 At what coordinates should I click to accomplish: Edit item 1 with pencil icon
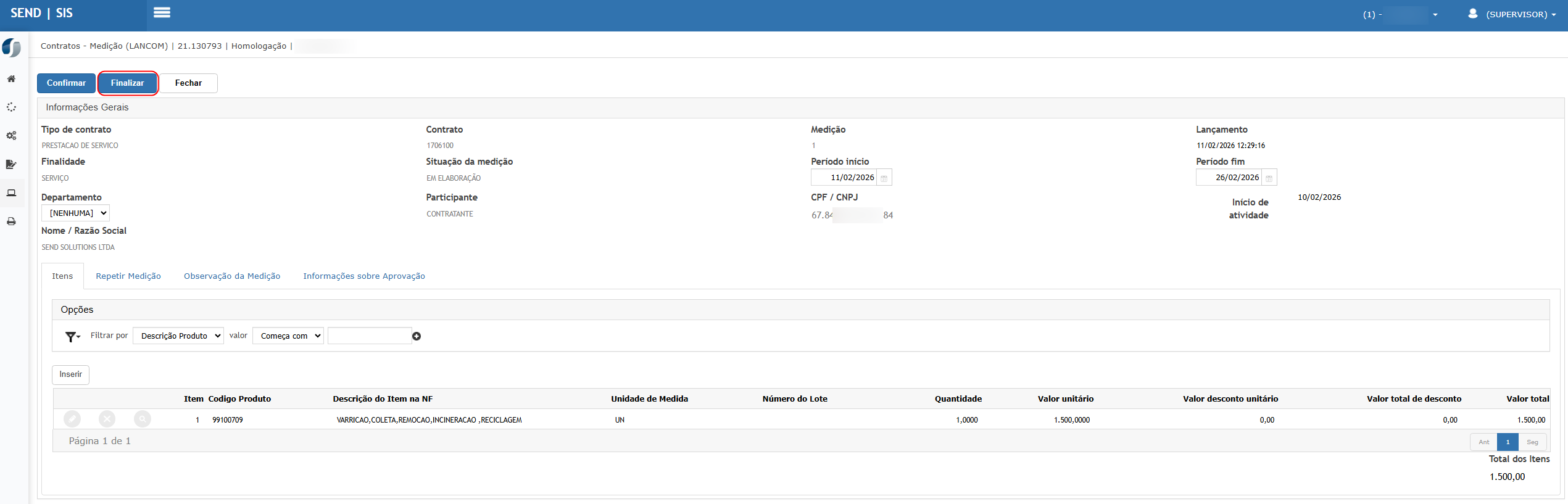72,419
